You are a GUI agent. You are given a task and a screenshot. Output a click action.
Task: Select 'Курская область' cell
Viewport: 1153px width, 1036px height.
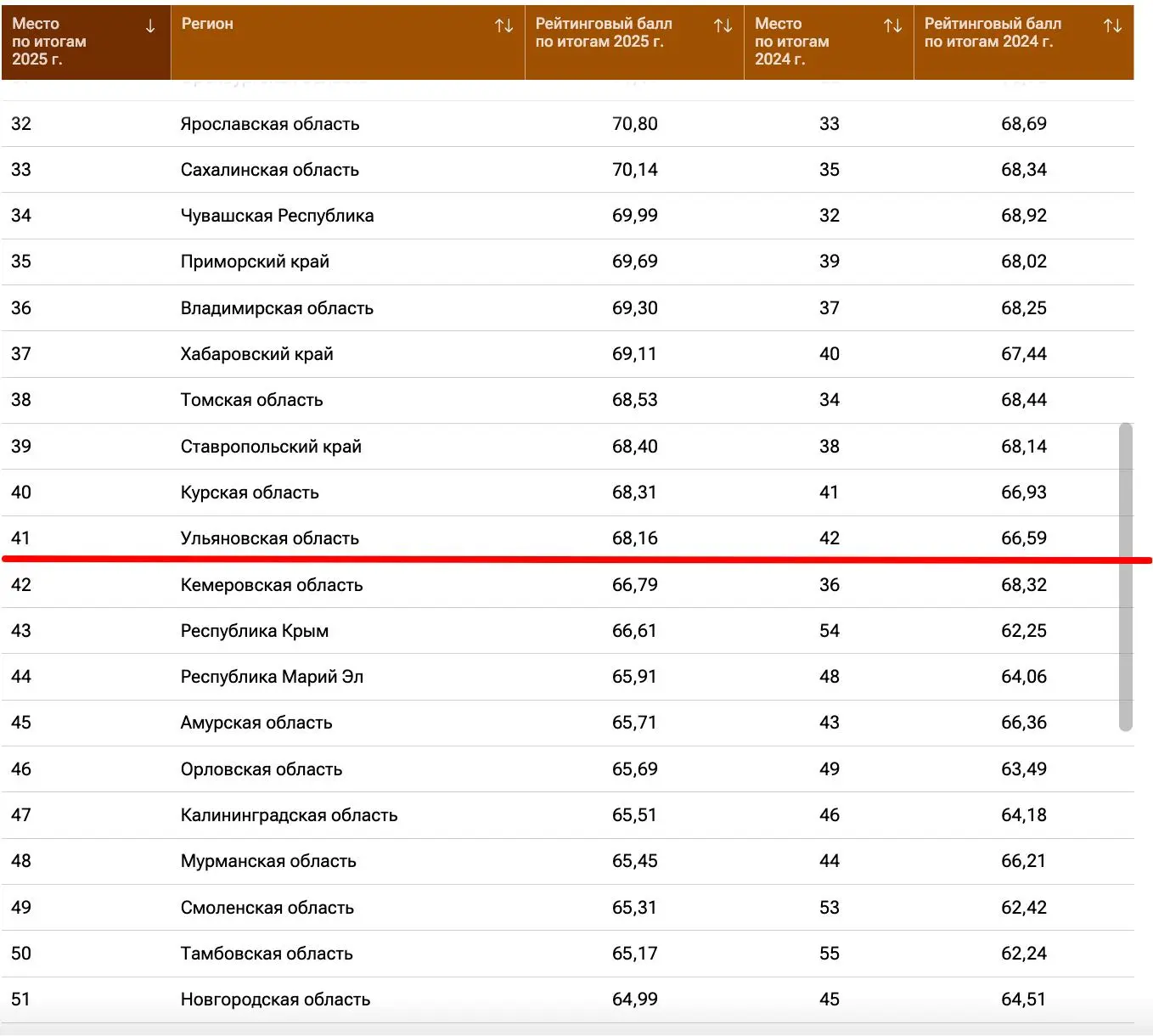pyautogui.click(x=250, y=493)
